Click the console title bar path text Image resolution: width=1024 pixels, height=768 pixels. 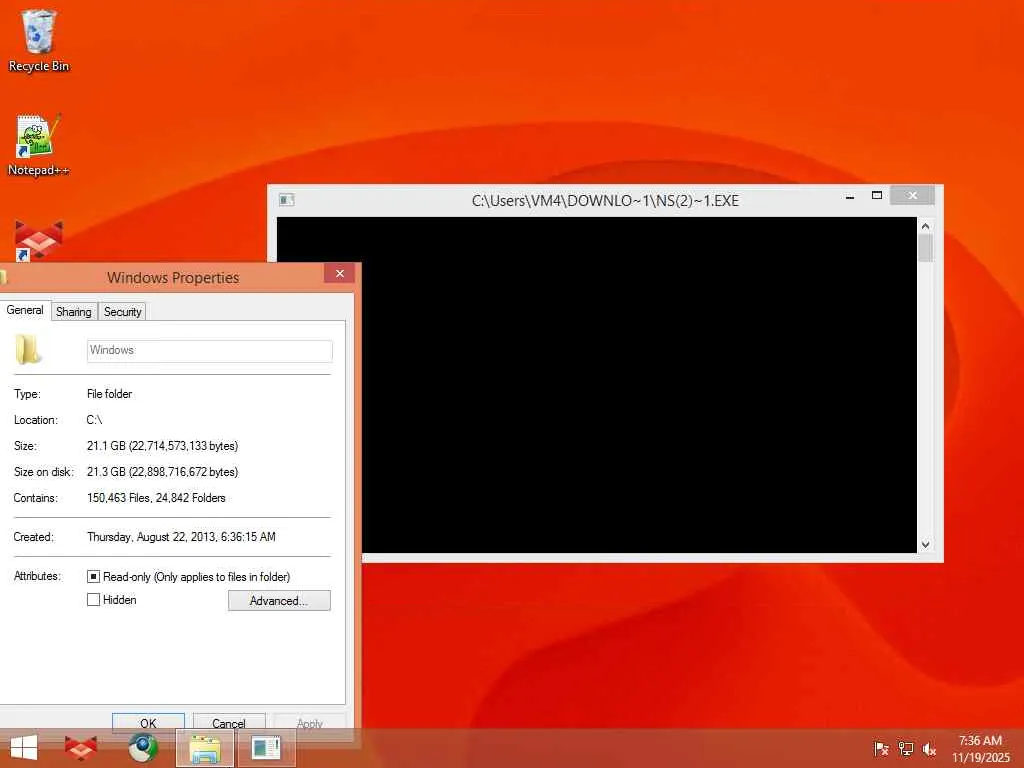pos(605,200)
